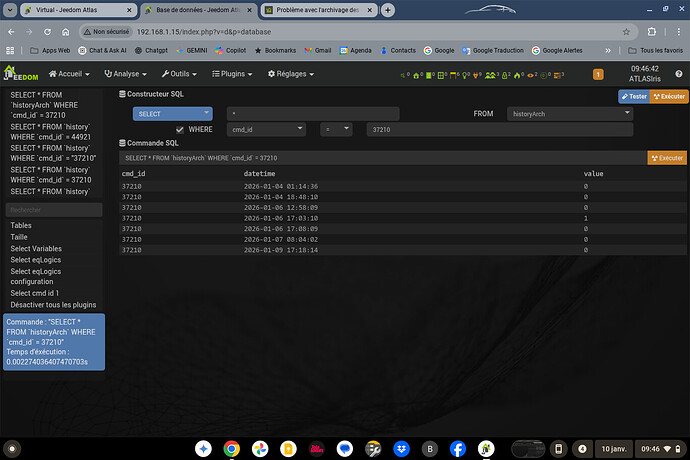Click the columns field containing asterisk

coord(313,114)
